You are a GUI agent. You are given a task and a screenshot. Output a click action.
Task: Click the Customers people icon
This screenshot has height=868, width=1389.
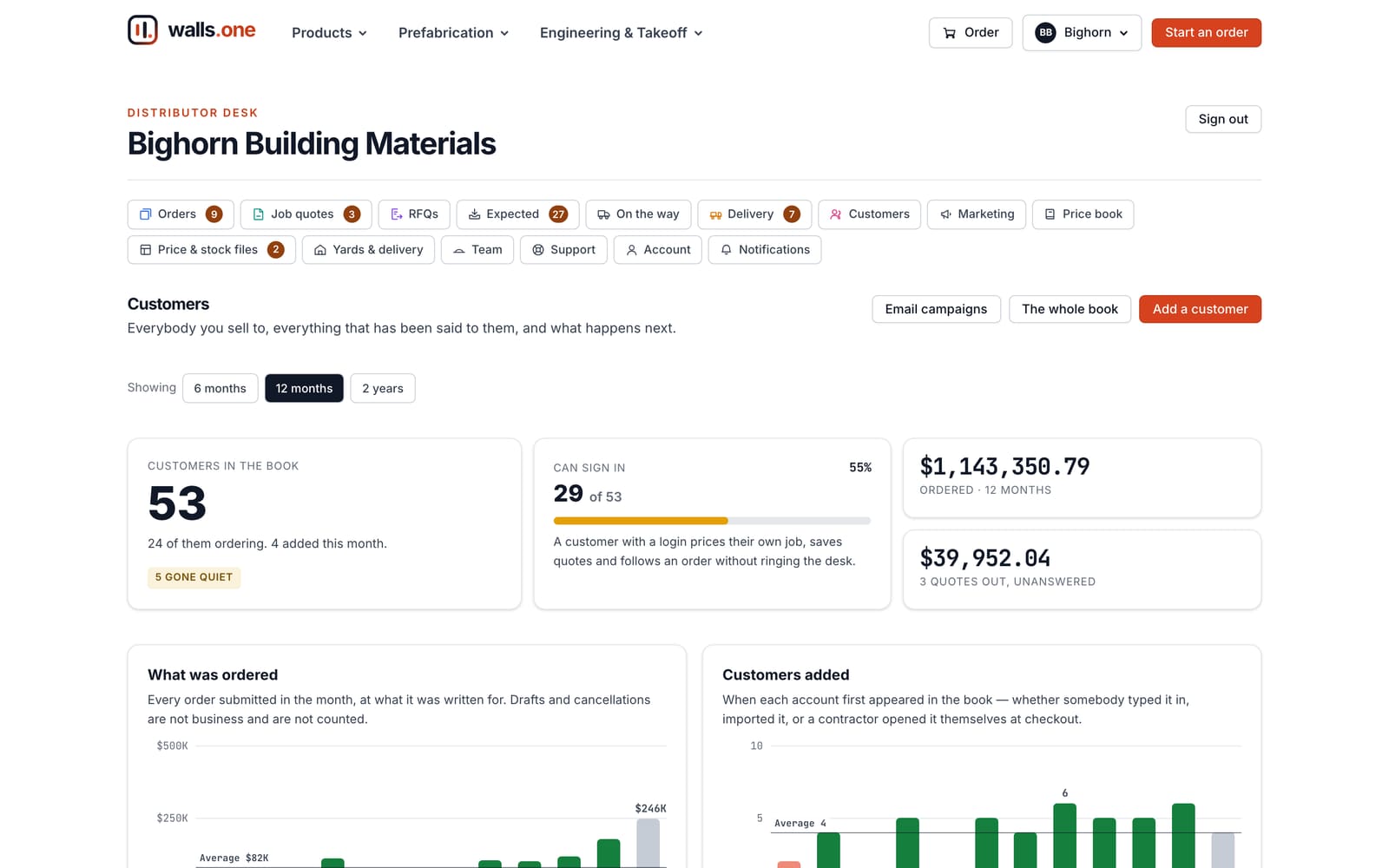pyautogui.click(x=836, y=214)
